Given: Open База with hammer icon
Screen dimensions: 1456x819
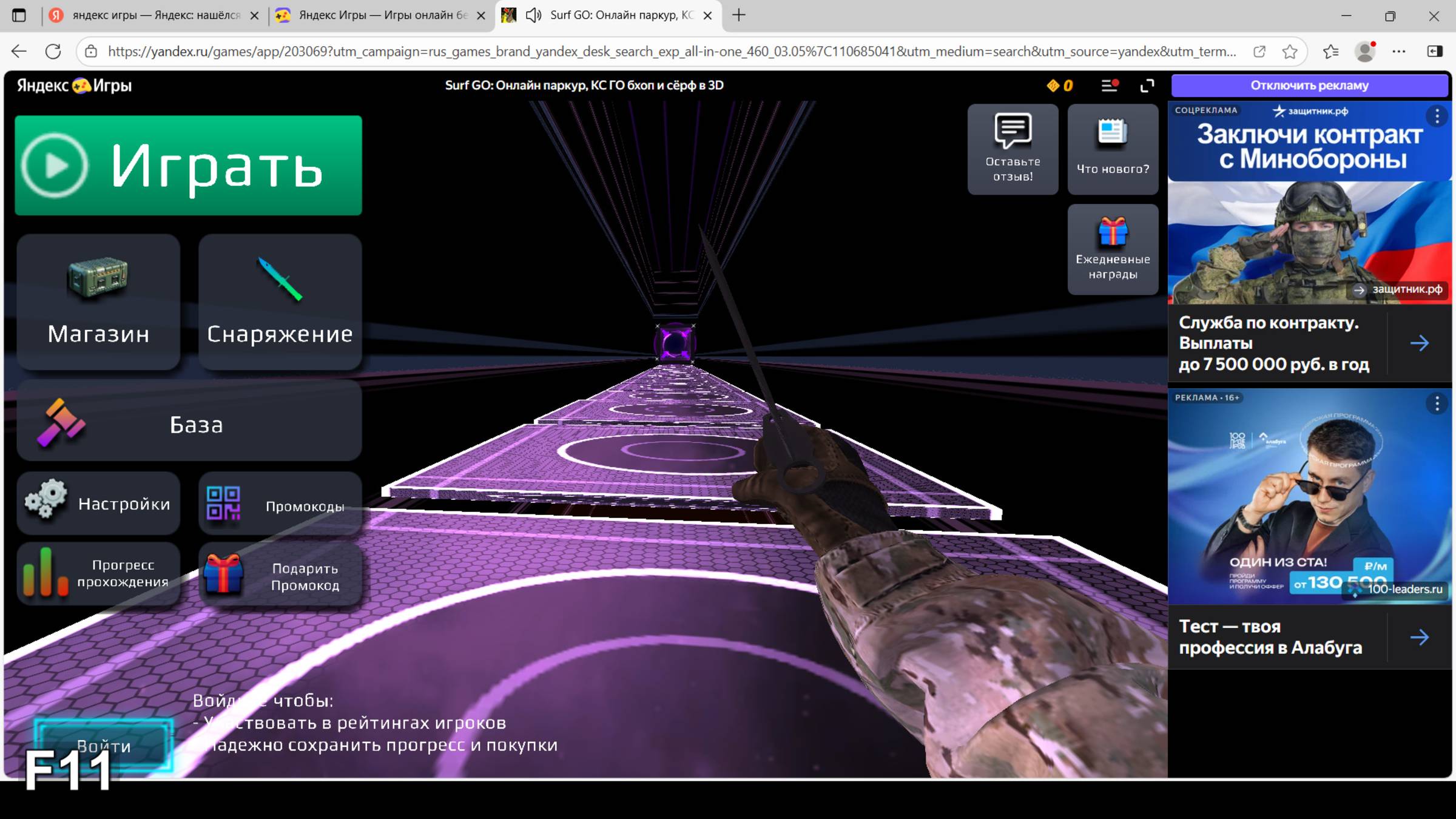Looking at the screenshot, I should [x=189, y=422].
